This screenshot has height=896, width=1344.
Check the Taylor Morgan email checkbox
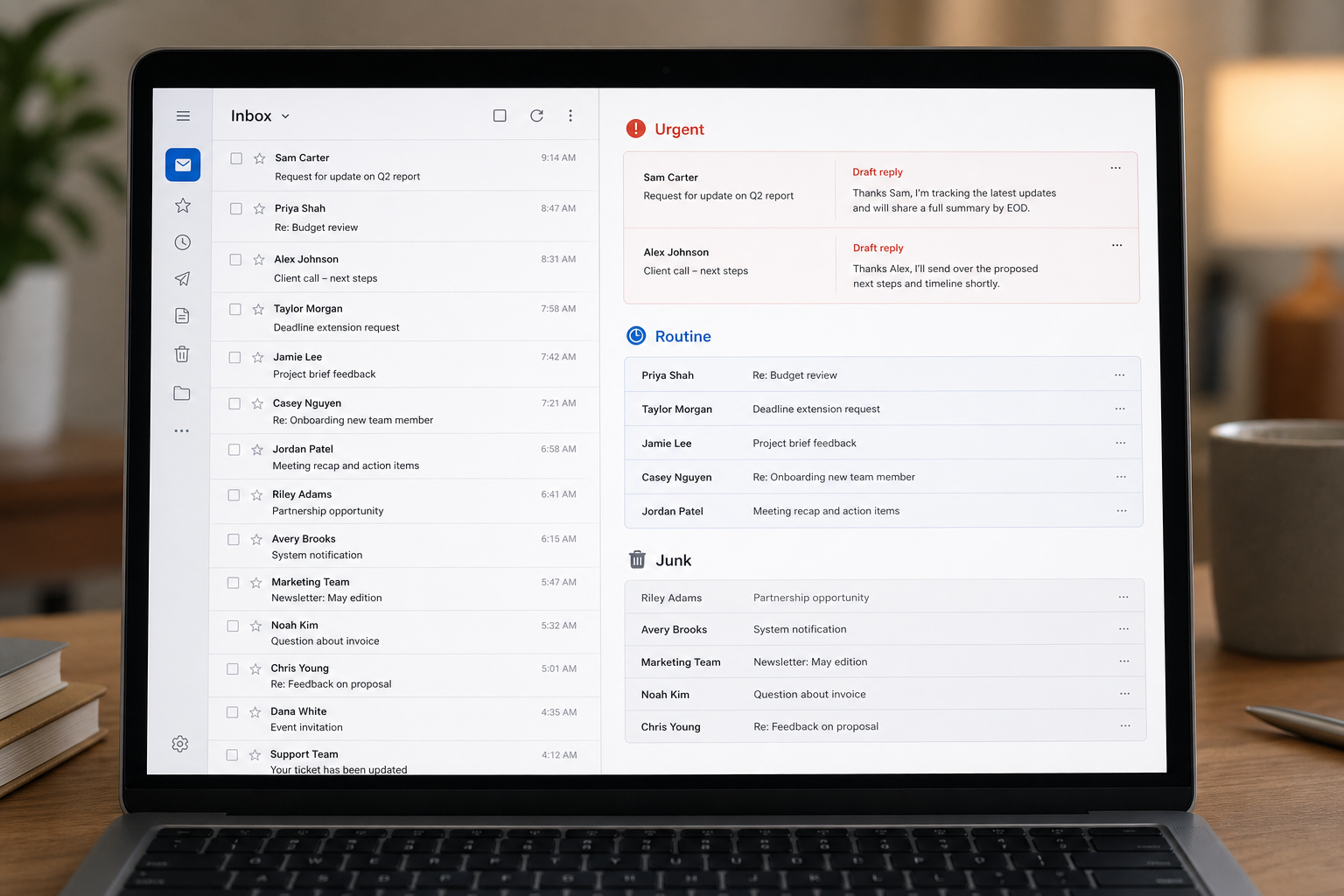click(x=235, y=310)
